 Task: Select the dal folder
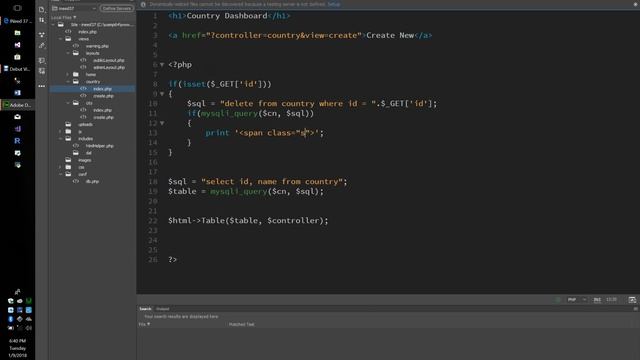coord(89,153)
